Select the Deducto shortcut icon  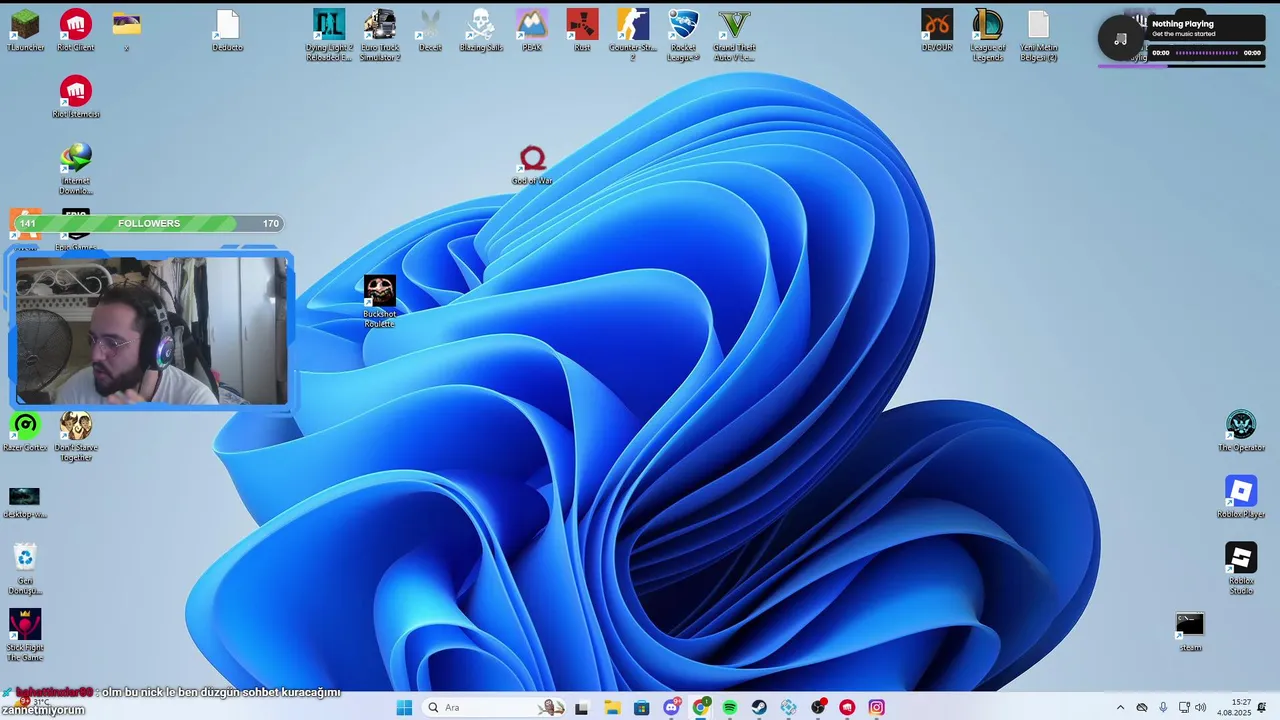coord(228,30)
